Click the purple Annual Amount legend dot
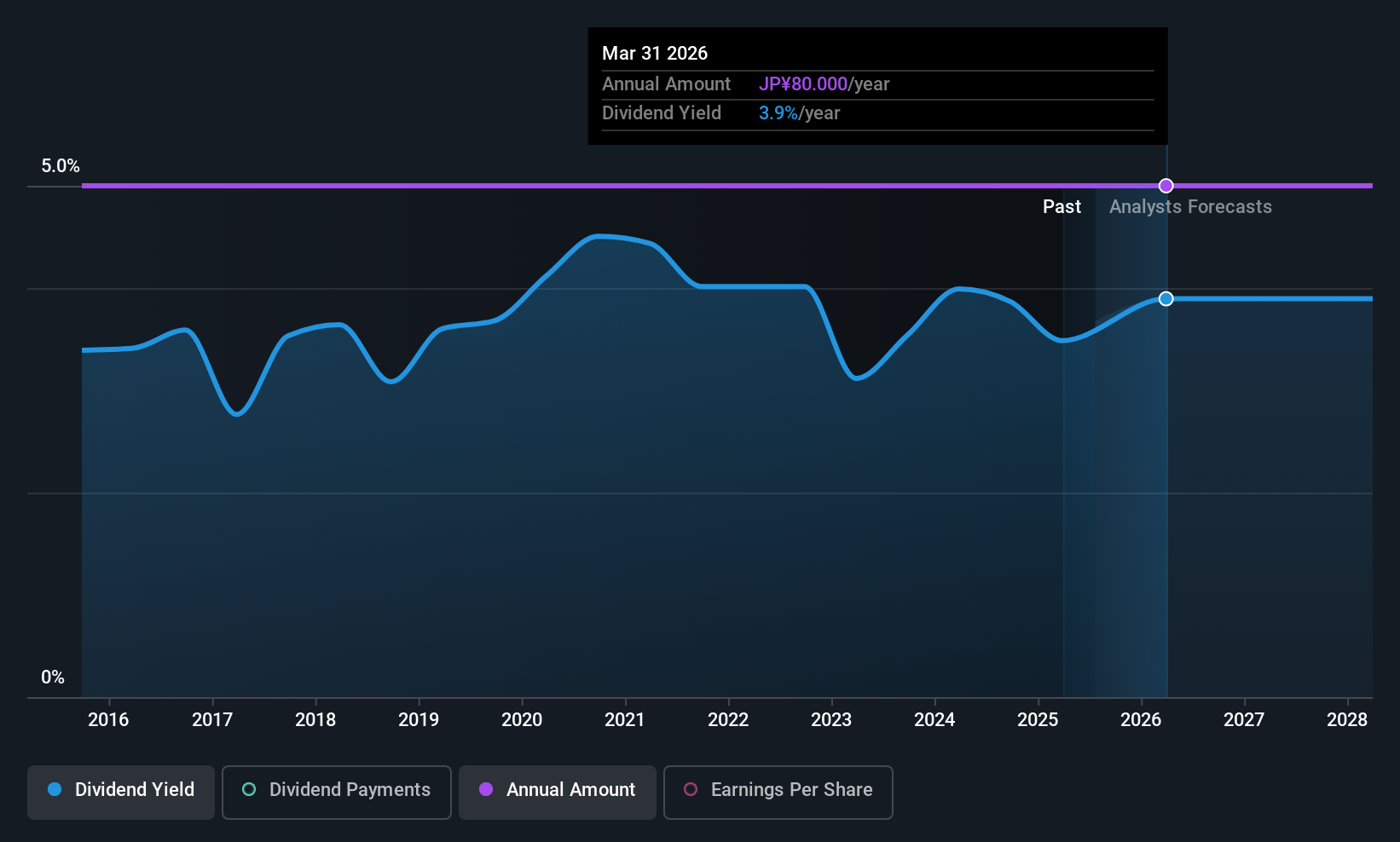This screenshot has height=842, width=1400. click(x=486, y=789)
